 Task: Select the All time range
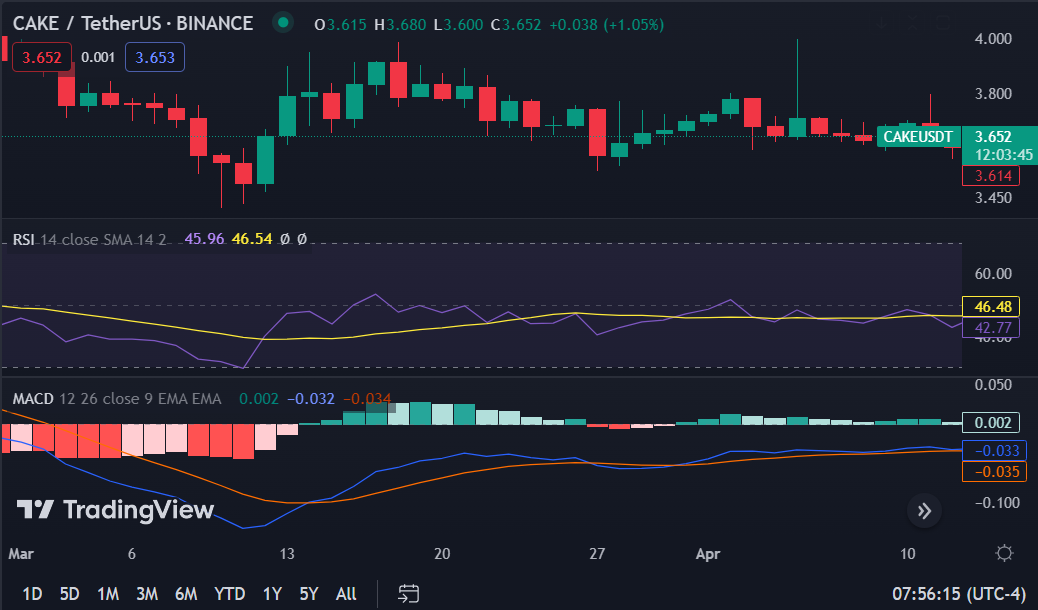346,593
